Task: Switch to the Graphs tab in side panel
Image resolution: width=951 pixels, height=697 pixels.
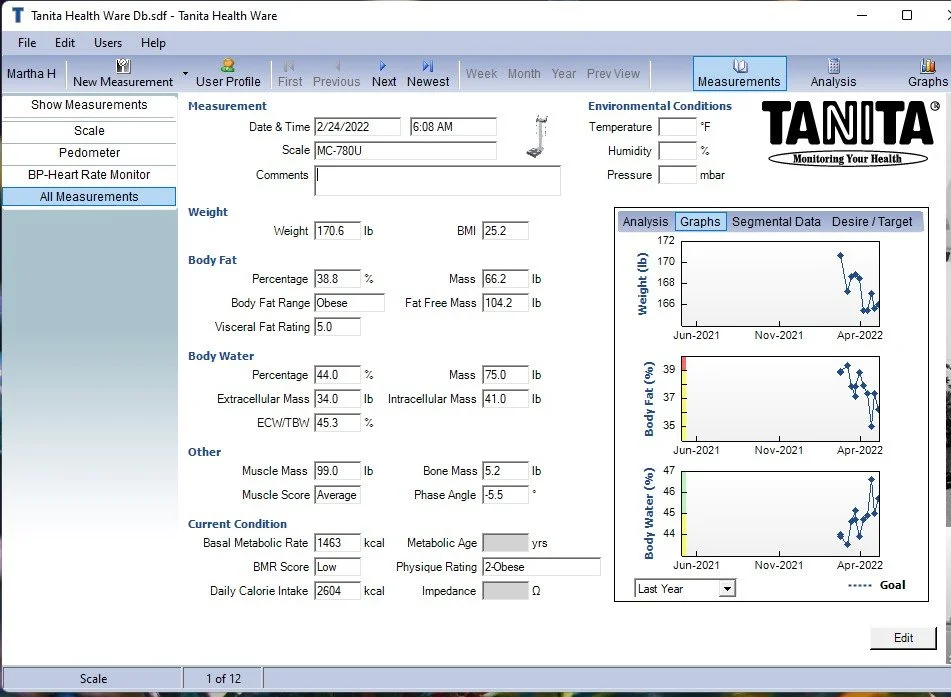Action: [700, 222]
